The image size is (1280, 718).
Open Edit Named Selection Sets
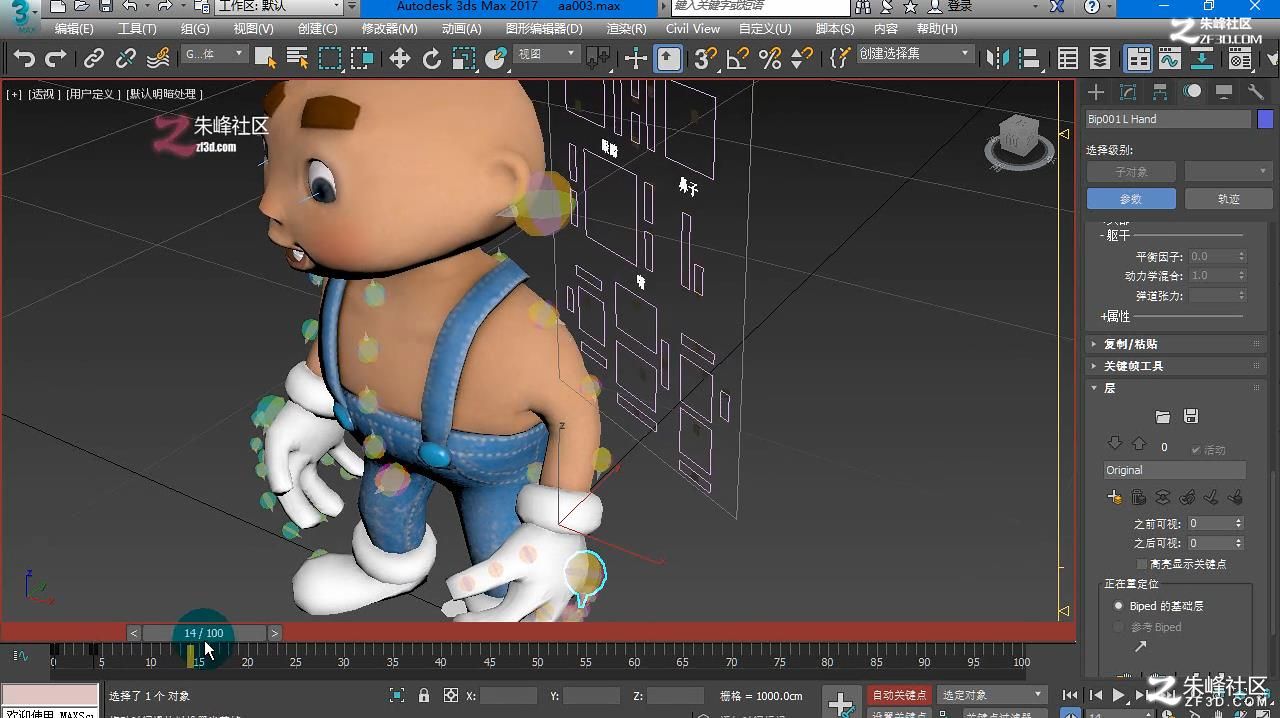[x=841, y=59]
